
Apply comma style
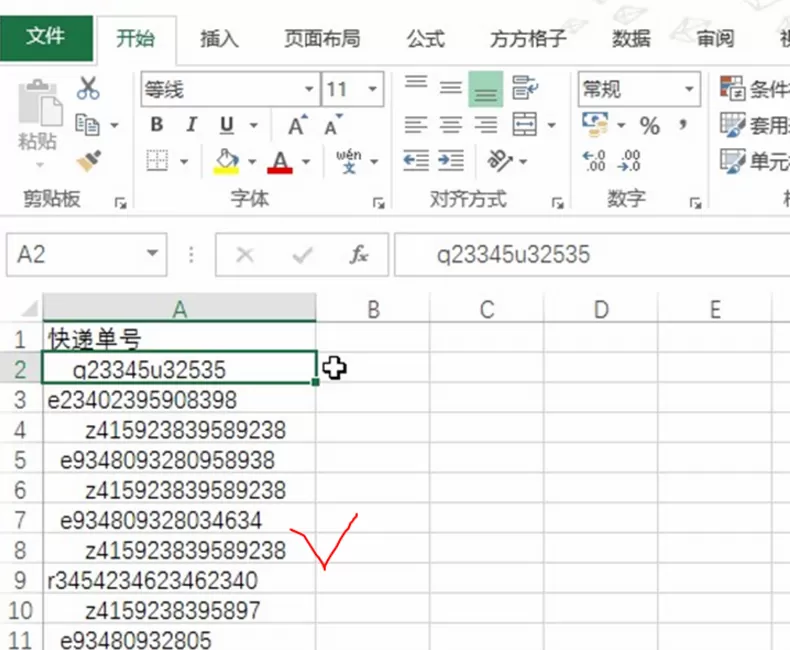pos(683,124)
